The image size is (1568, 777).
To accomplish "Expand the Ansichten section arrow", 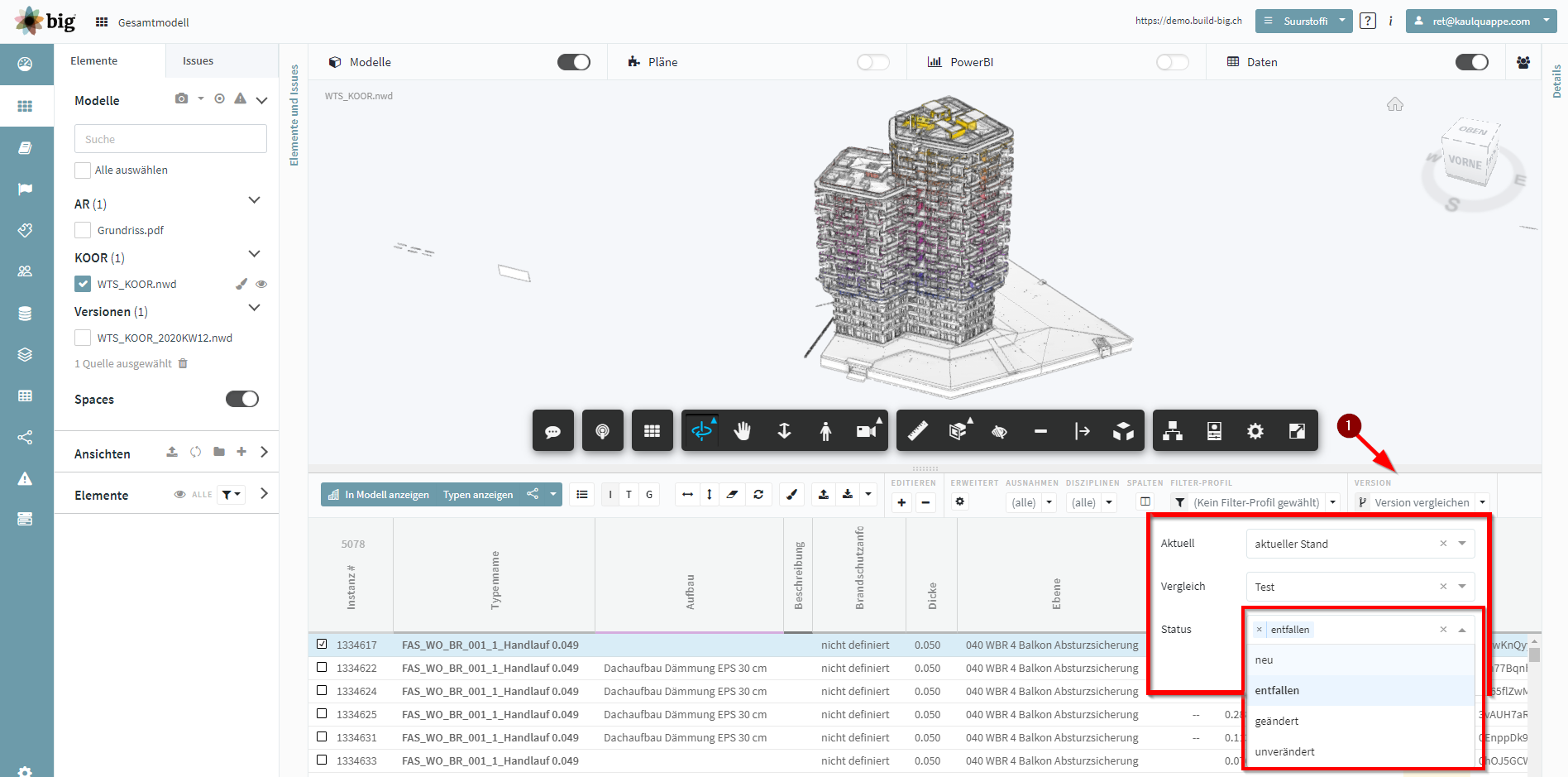I will [x=265, y=452].
